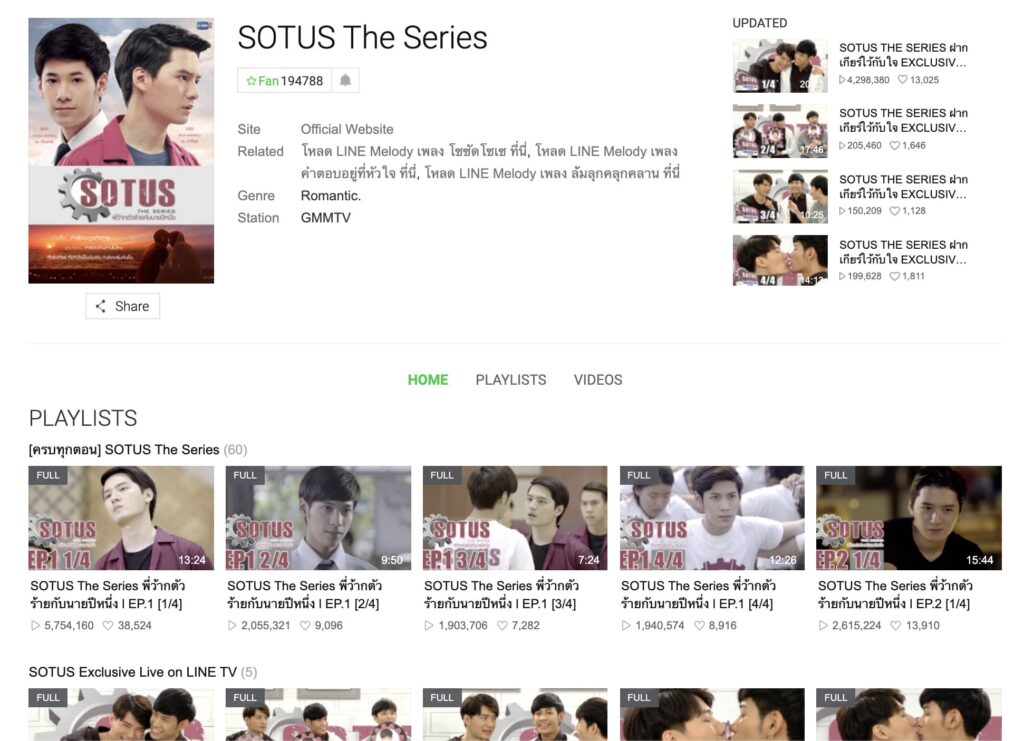This screenshot has height=741, width=1024.
Task: Click the share arrow icon
Action: coord(101,306)
